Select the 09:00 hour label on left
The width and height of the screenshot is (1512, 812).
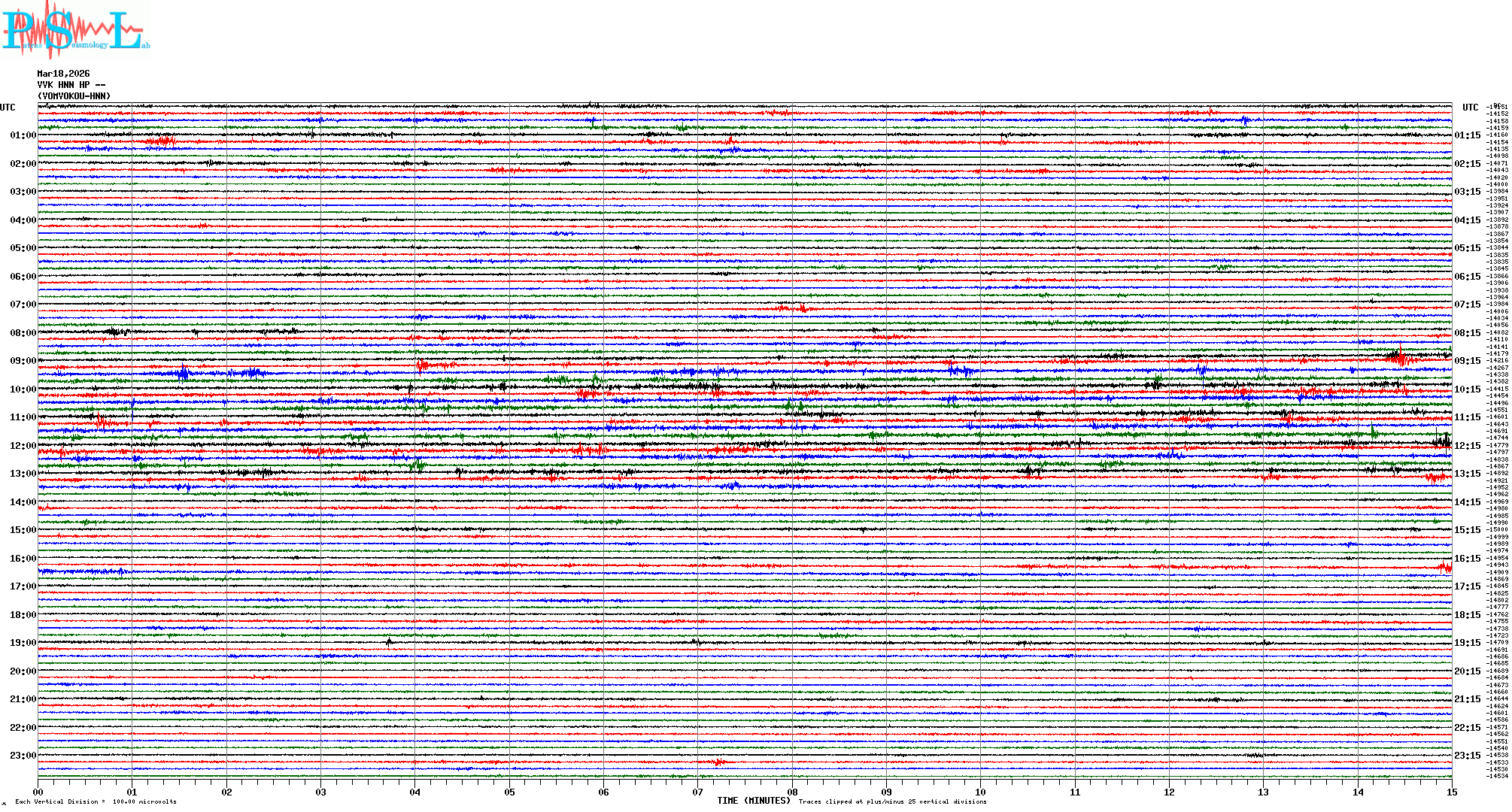tap(23, 361)
